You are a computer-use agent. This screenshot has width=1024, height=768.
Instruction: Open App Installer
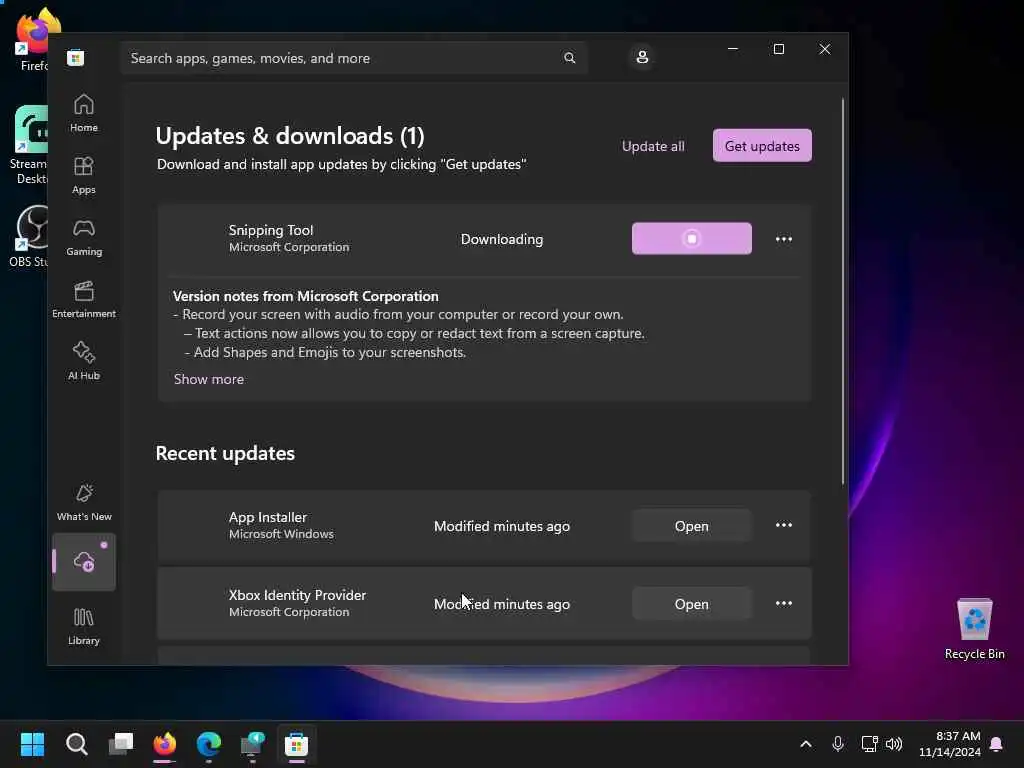click(x=692, y=526)
